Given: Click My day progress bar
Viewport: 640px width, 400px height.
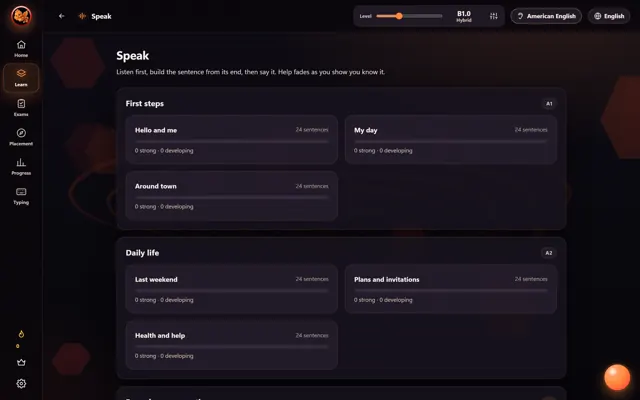Looking at the screenshot, I should 451,141.
